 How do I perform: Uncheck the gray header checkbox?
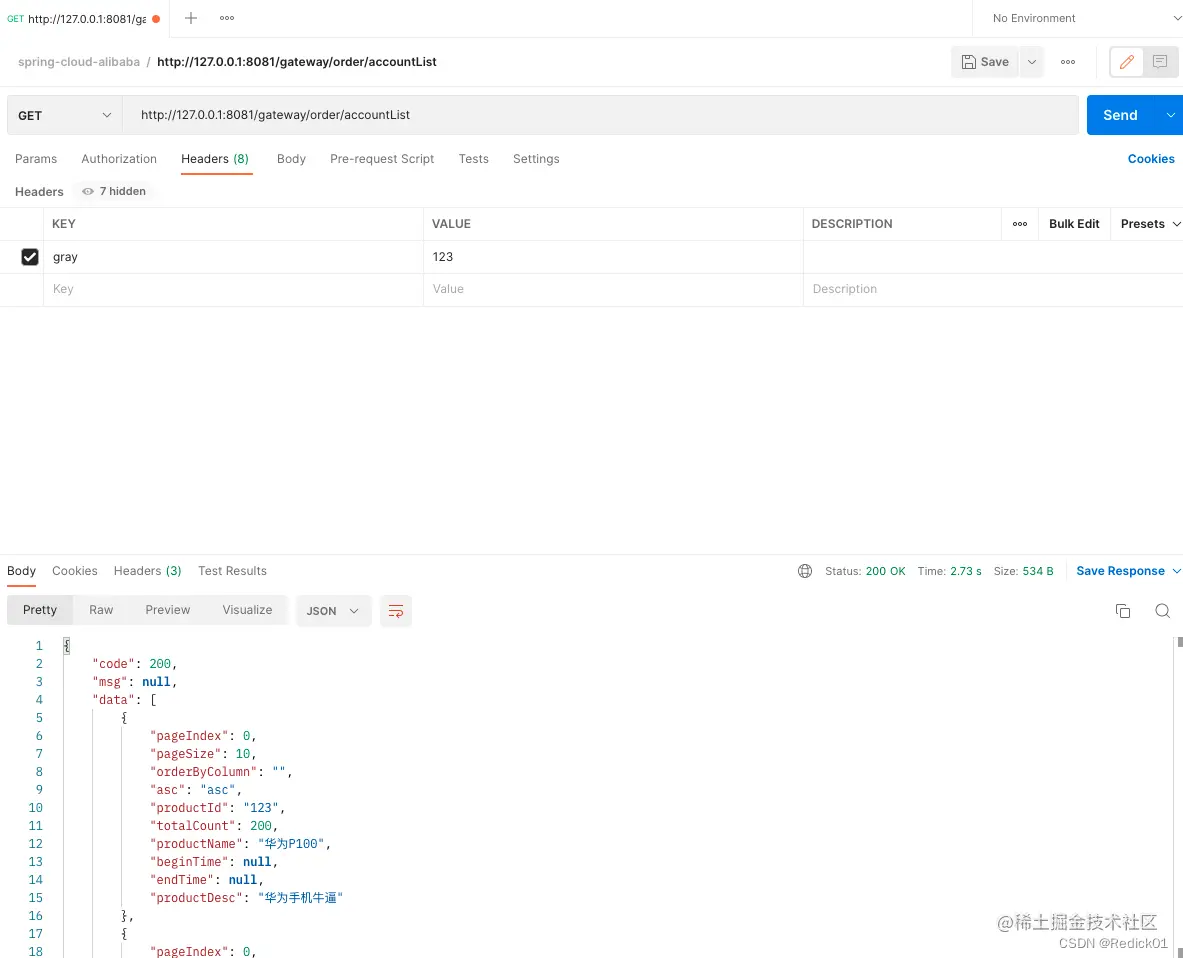tap(29, 257)
